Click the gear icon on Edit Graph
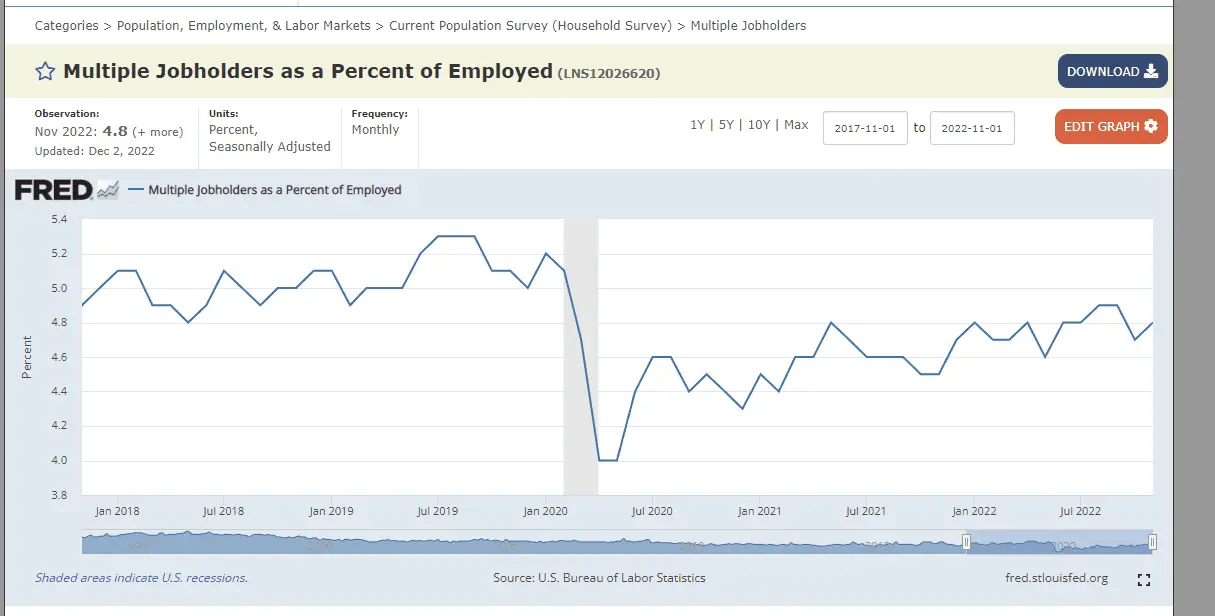This screenshot has width=1215, height=616. (x=1151, y=127)
